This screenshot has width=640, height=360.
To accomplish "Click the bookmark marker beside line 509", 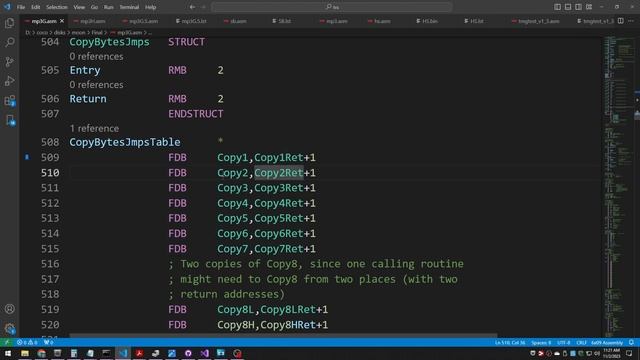I will tap(27, 157).
